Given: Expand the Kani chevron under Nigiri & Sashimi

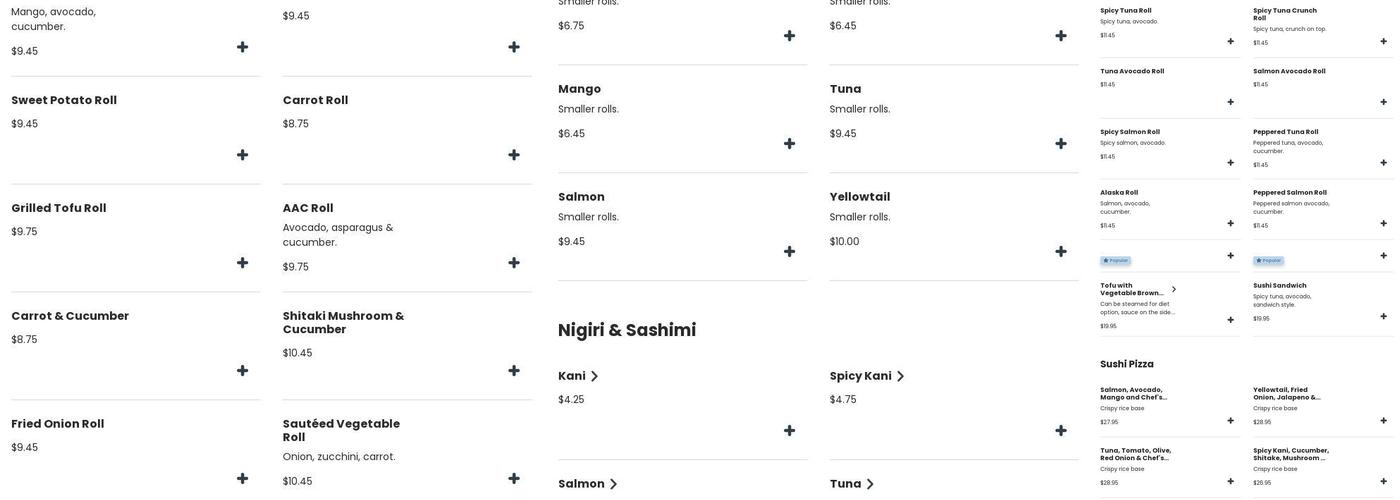Looking at the screenshot, I should [594, 377].
